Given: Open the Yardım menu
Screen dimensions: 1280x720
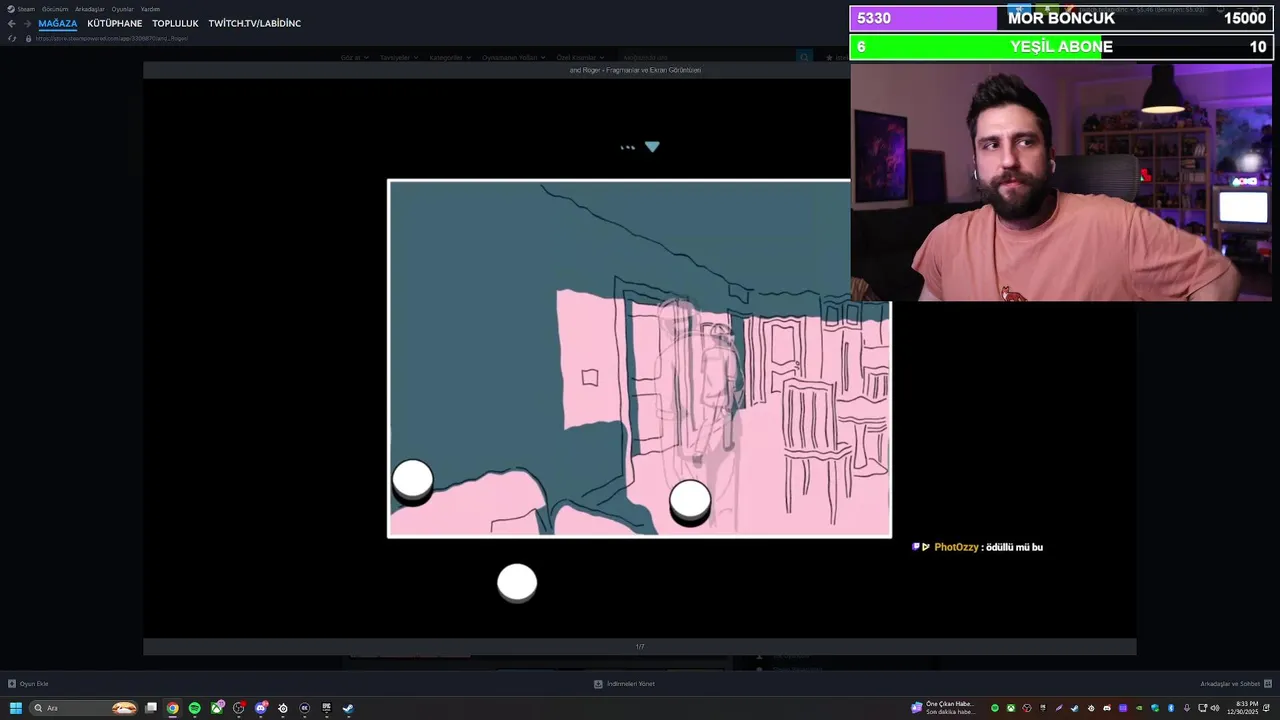Looking at the screenshot, I should 150,9.
